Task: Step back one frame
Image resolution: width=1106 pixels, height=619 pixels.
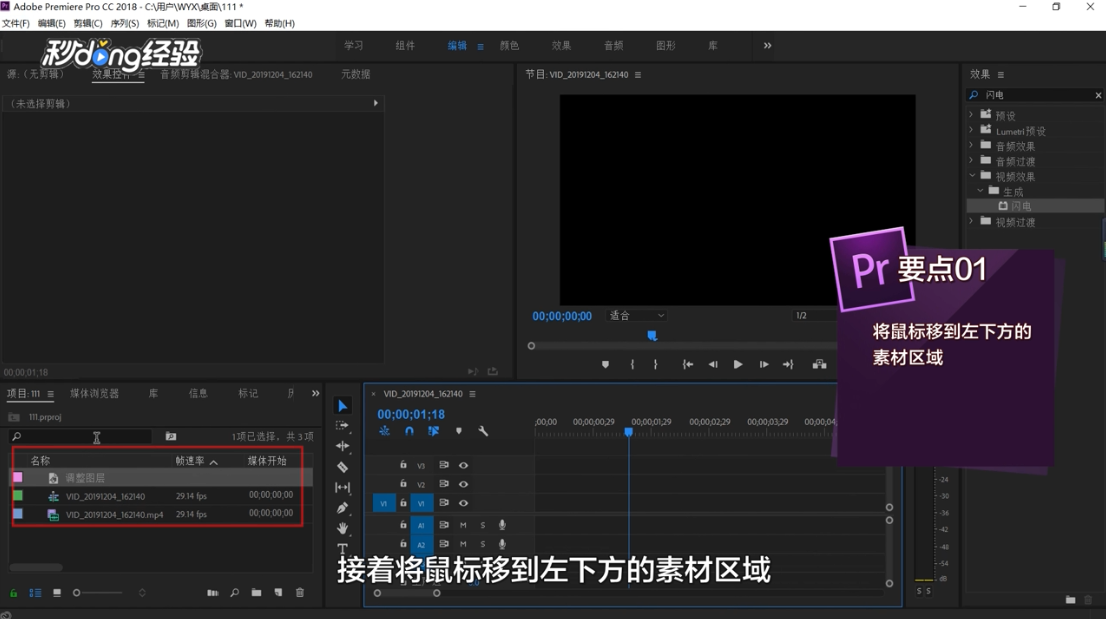Action: (713, 364)
